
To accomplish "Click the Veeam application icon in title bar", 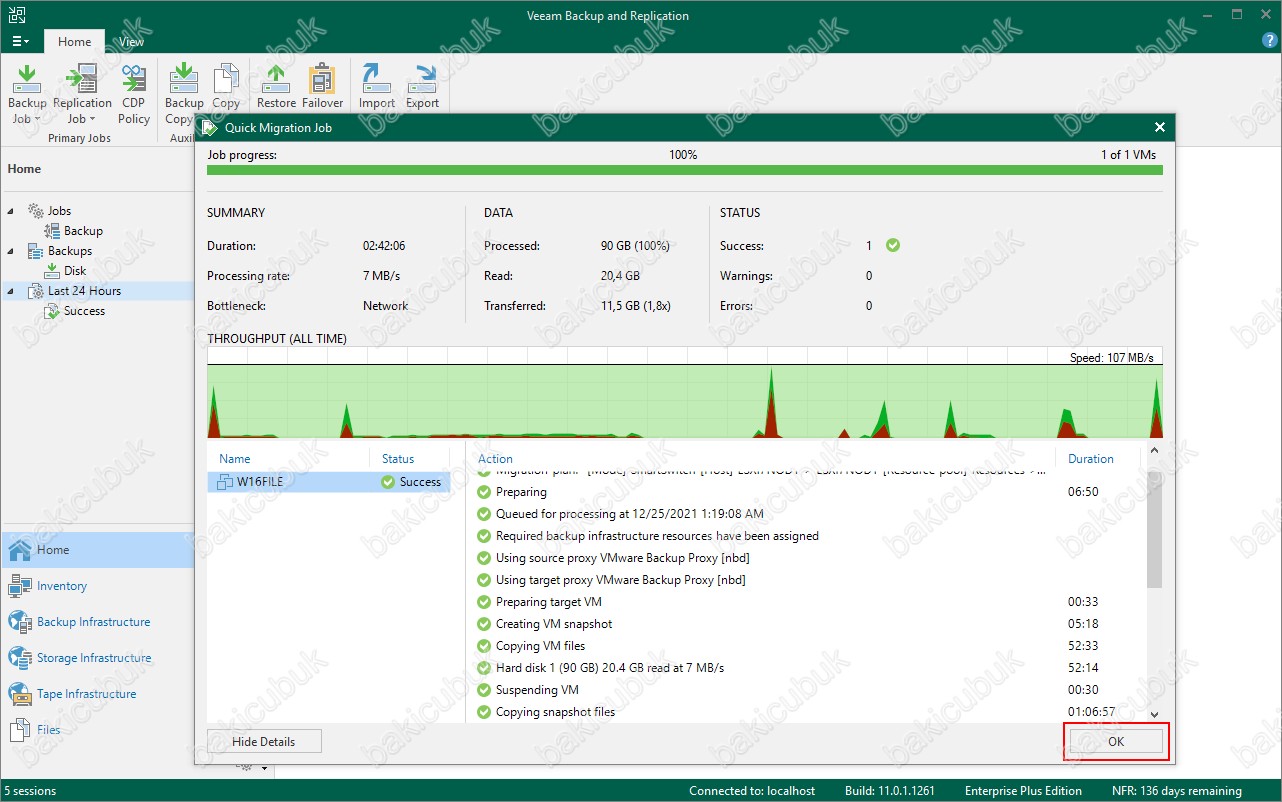I will tap(15, 15).
